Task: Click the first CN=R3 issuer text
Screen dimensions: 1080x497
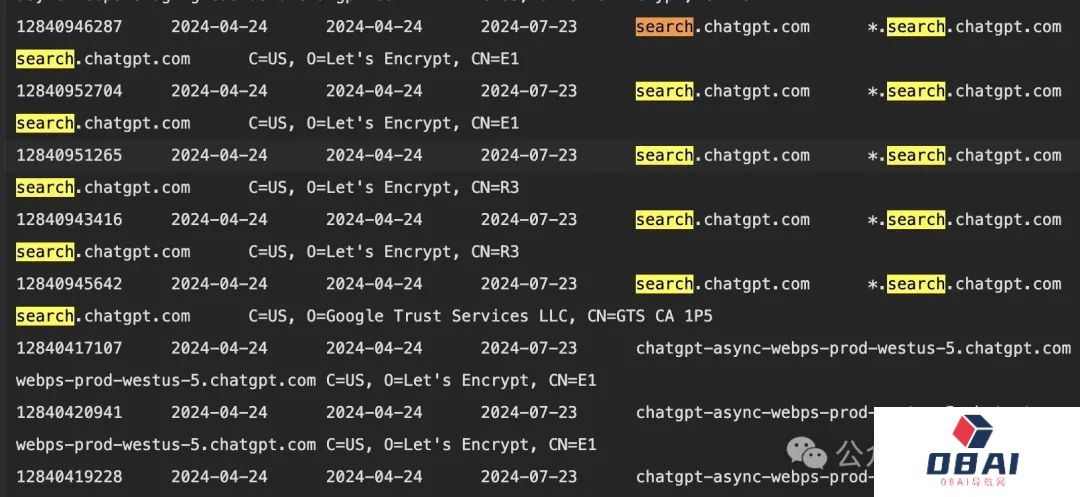Action: click(495, 187)
